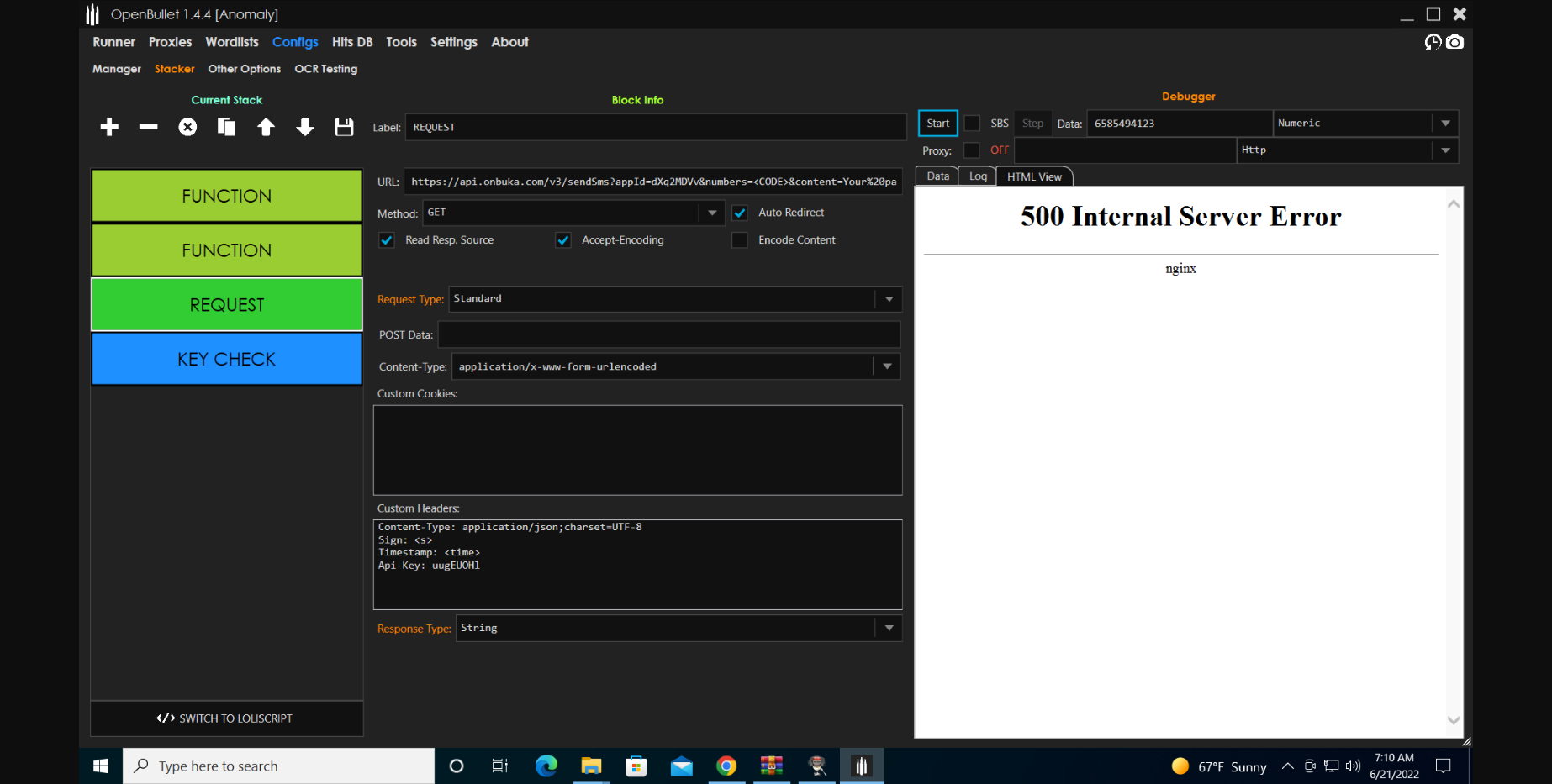Uncheck Read Resp. Source
The width and height of the screenshot is (1552, 784).
[x=387, y=239]
